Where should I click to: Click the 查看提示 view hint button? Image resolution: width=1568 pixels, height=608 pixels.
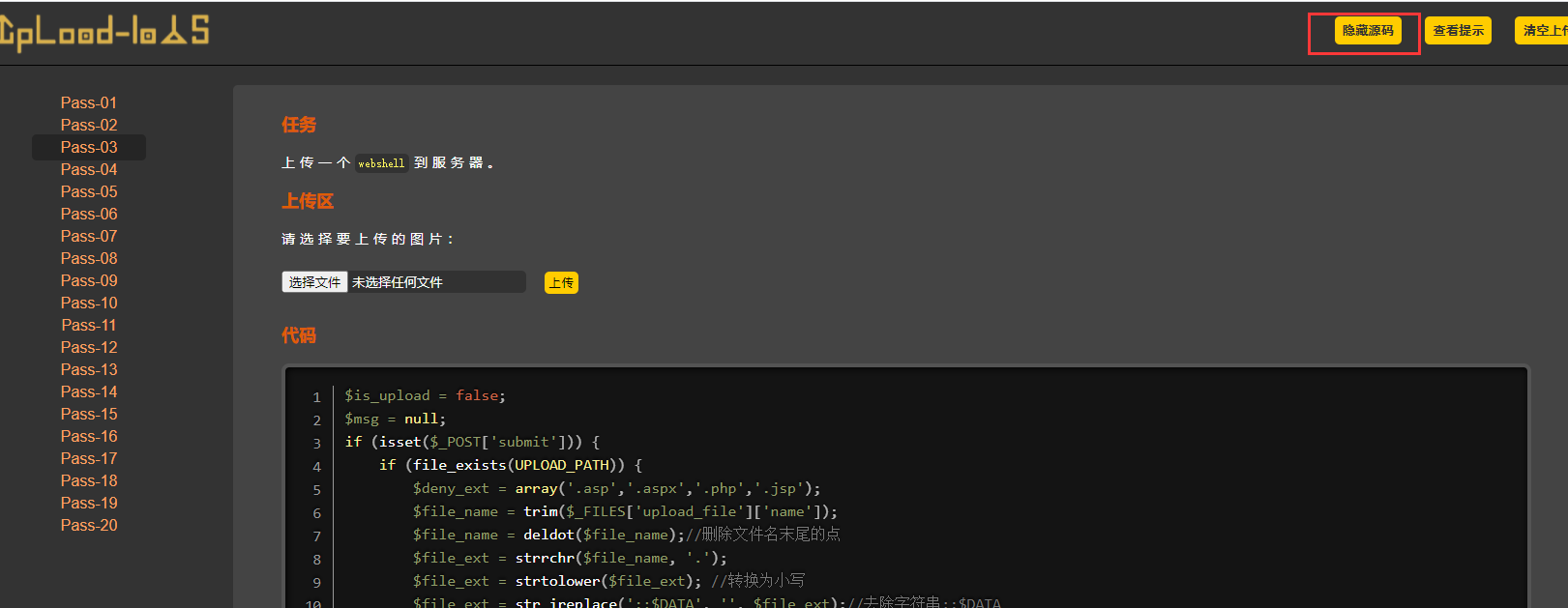1458,31
